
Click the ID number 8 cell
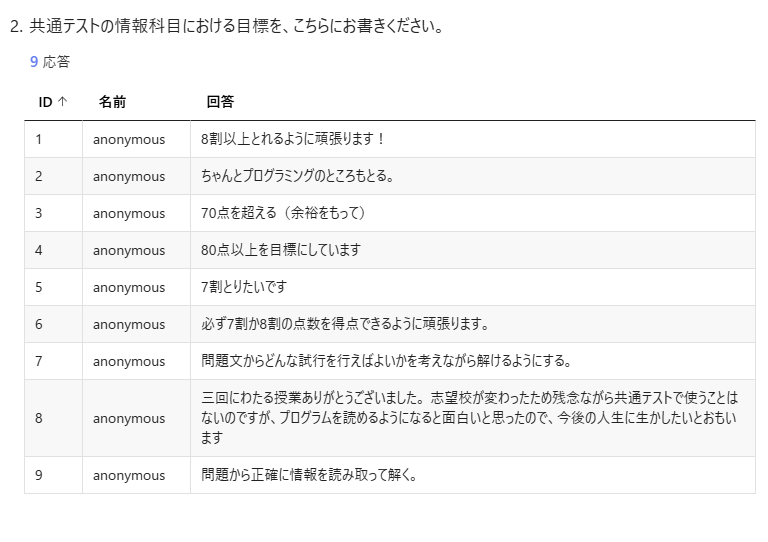39,418
